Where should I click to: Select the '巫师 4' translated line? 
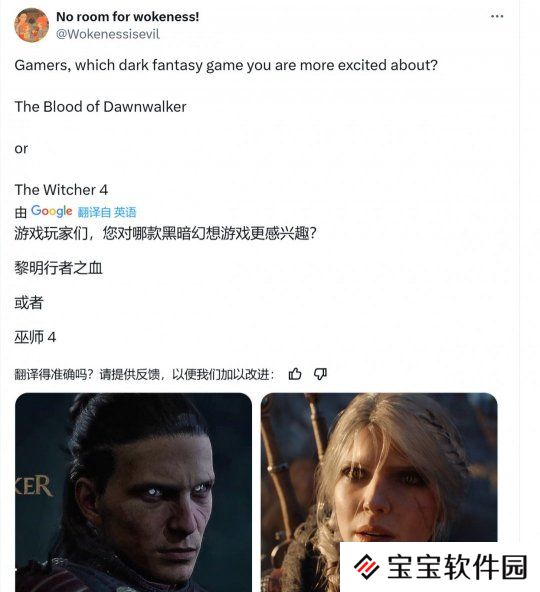tap(35, 337)
